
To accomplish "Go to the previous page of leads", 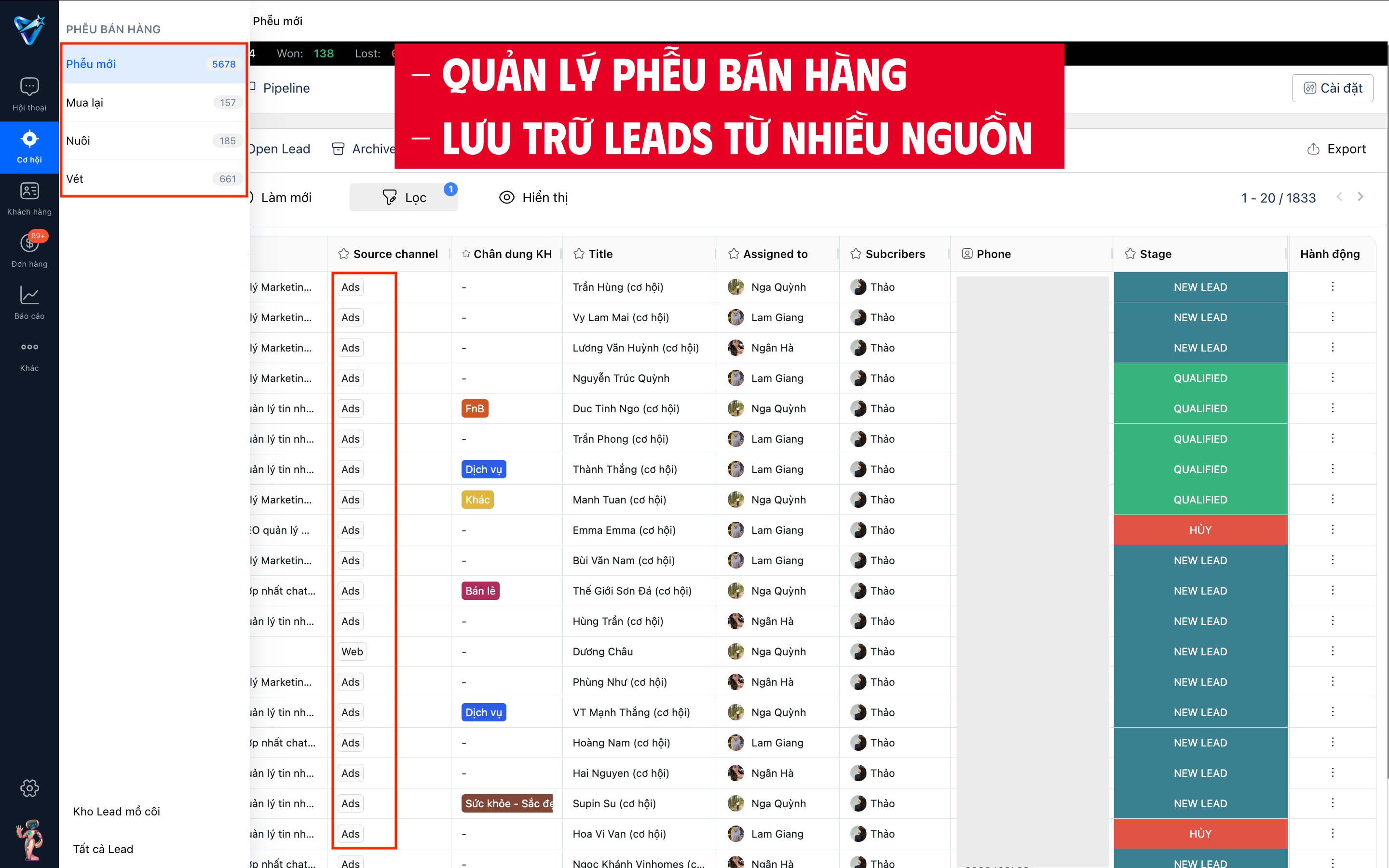I will (1339, 197).
